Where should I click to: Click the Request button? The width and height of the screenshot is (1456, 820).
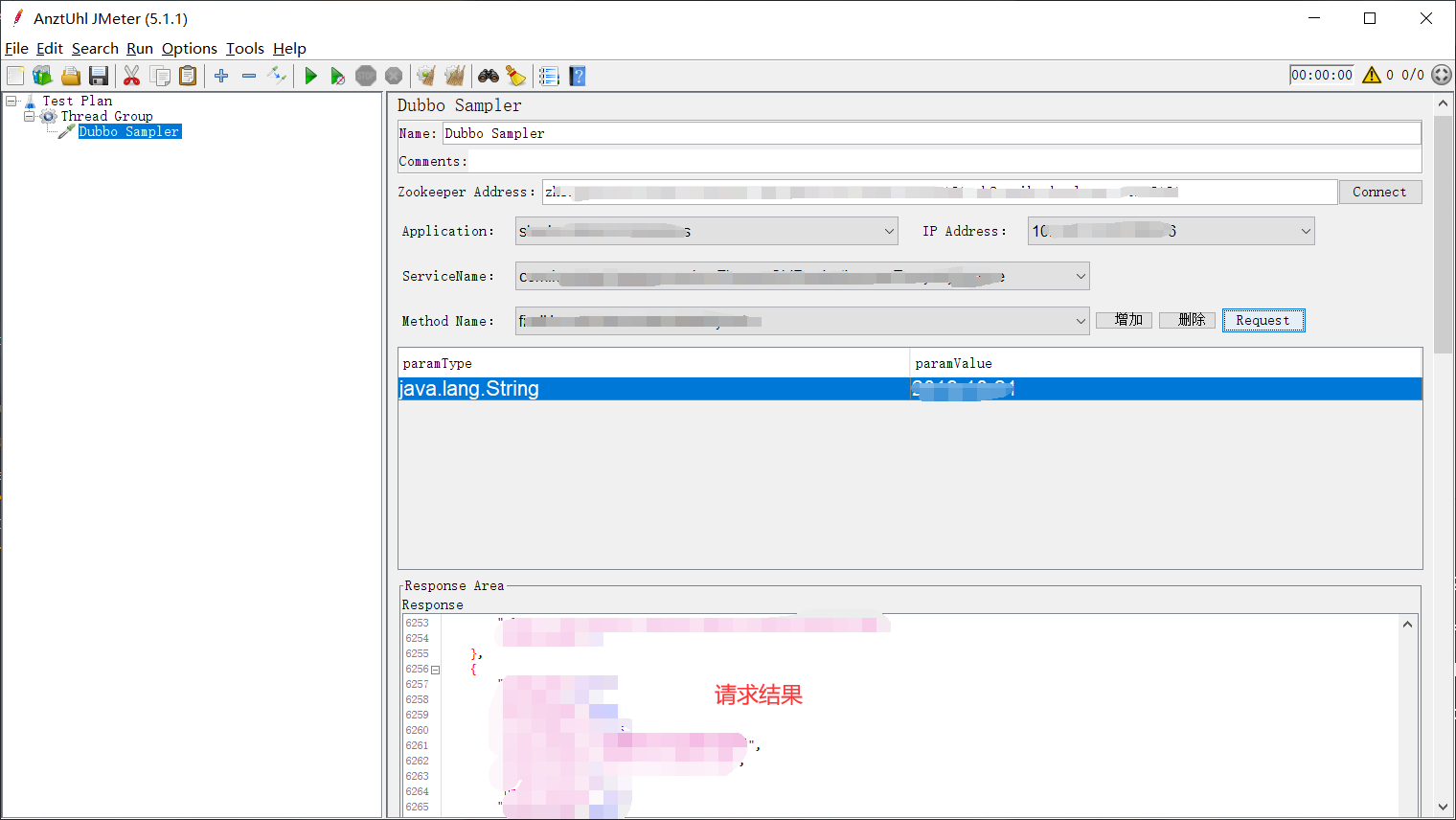click(x=1263, y=321)
